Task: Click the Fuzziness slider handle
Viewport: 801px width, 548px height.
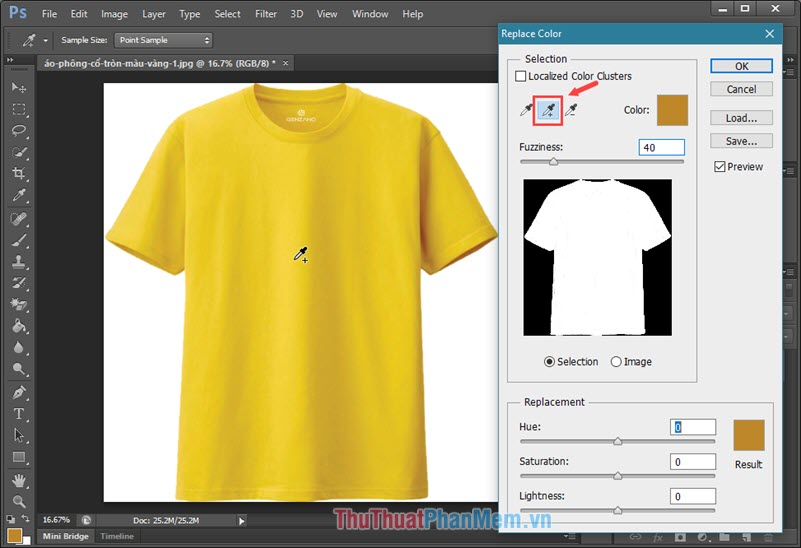Action: point(553,162)
